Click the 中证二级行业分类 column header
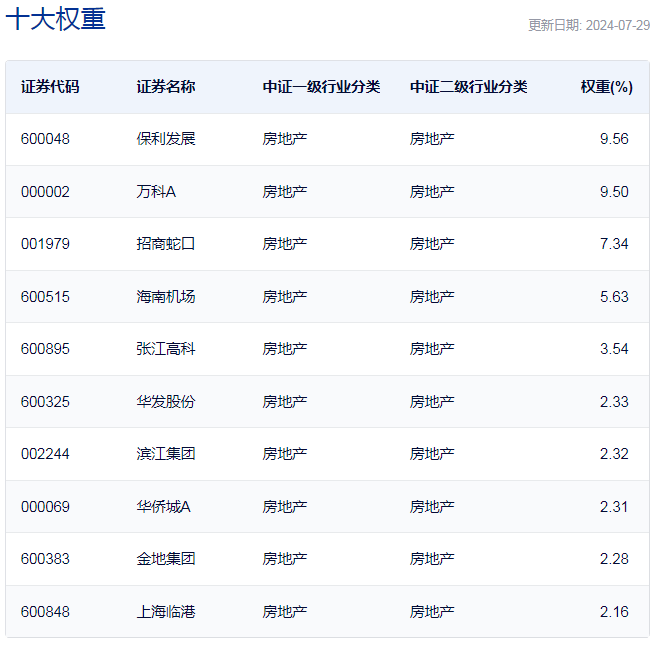654x648 pixels. [x=468, y=87]
